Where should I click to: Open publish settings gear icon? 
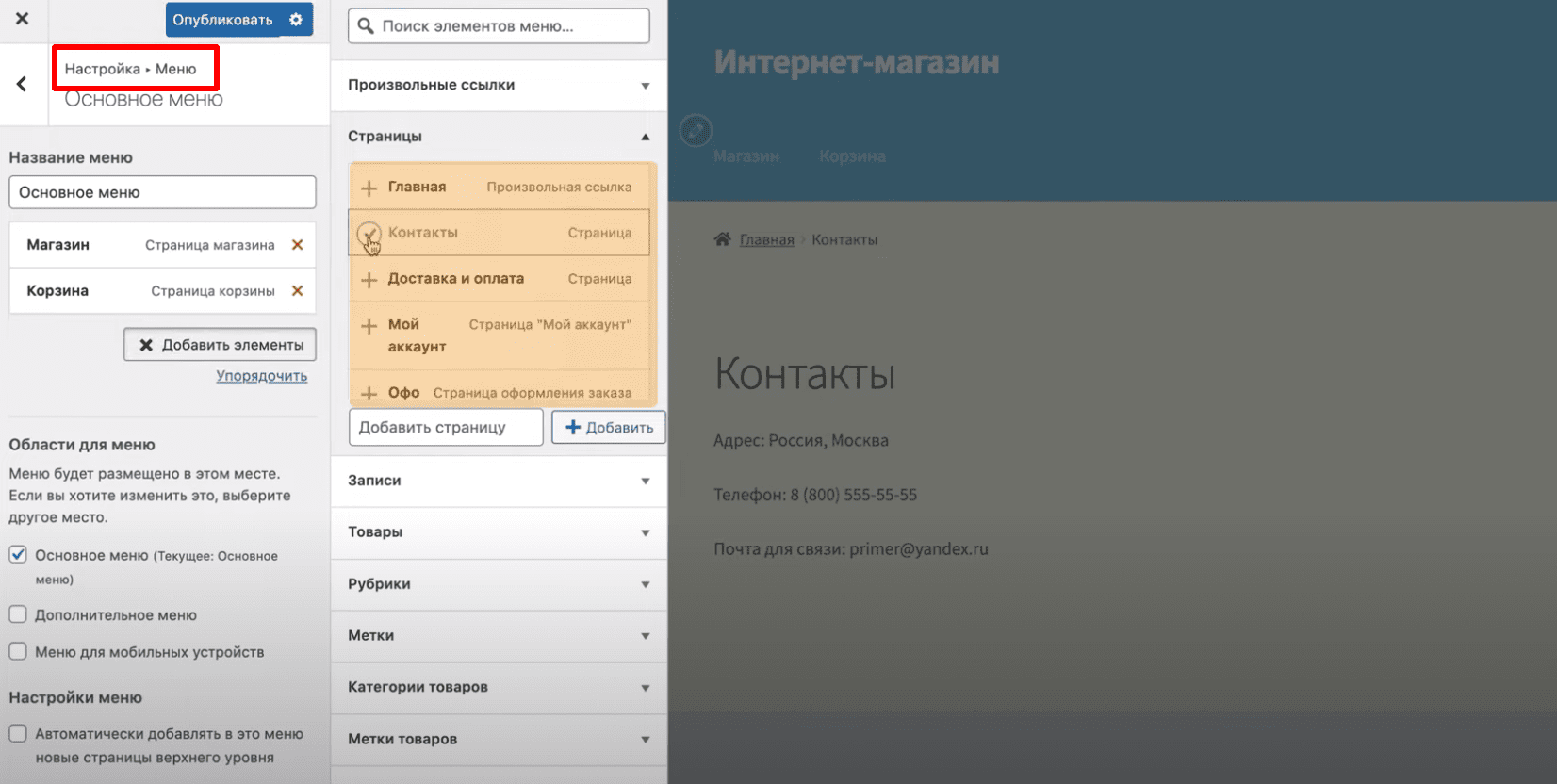pos(296,20)
